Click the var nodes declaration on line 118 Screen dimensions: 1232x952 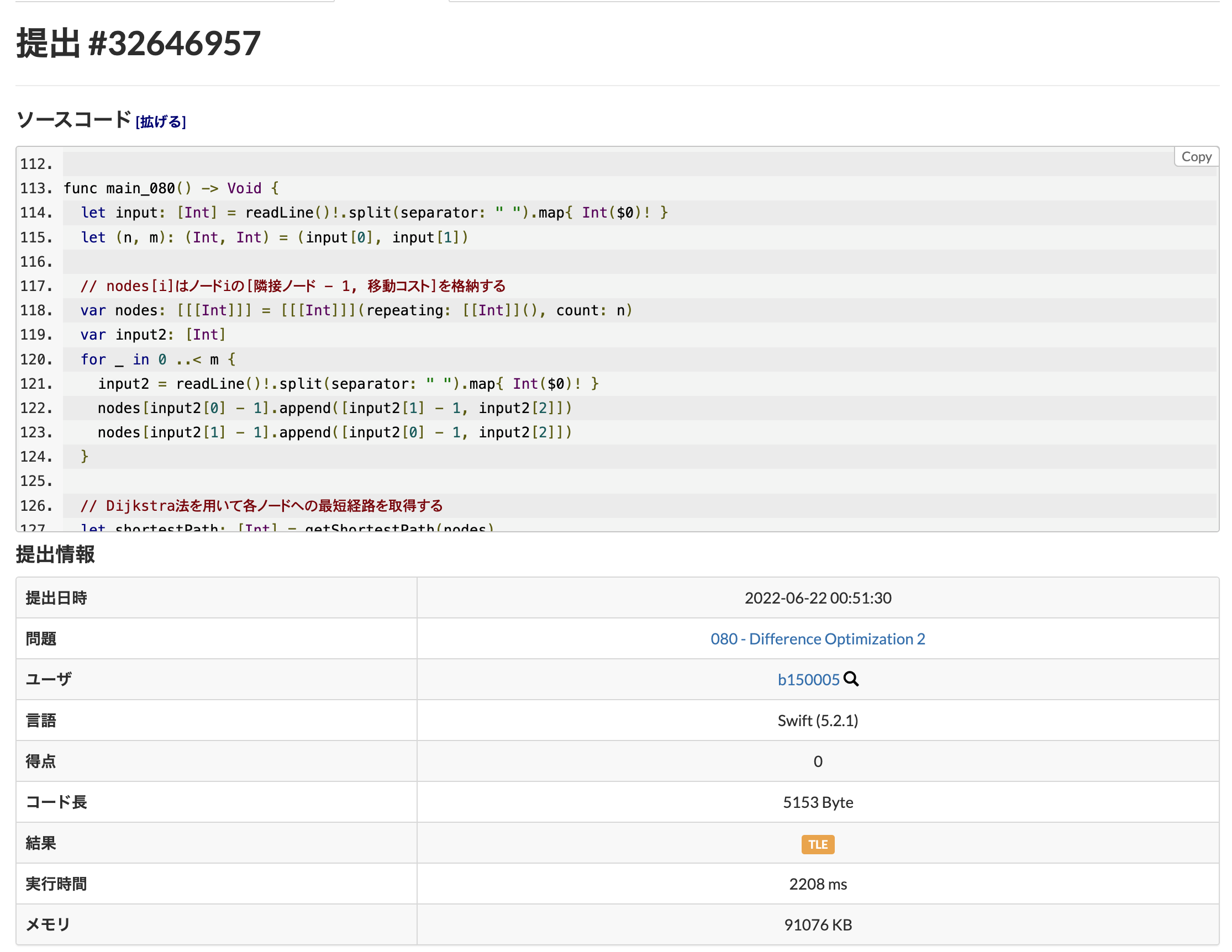[x=355, y=310]
